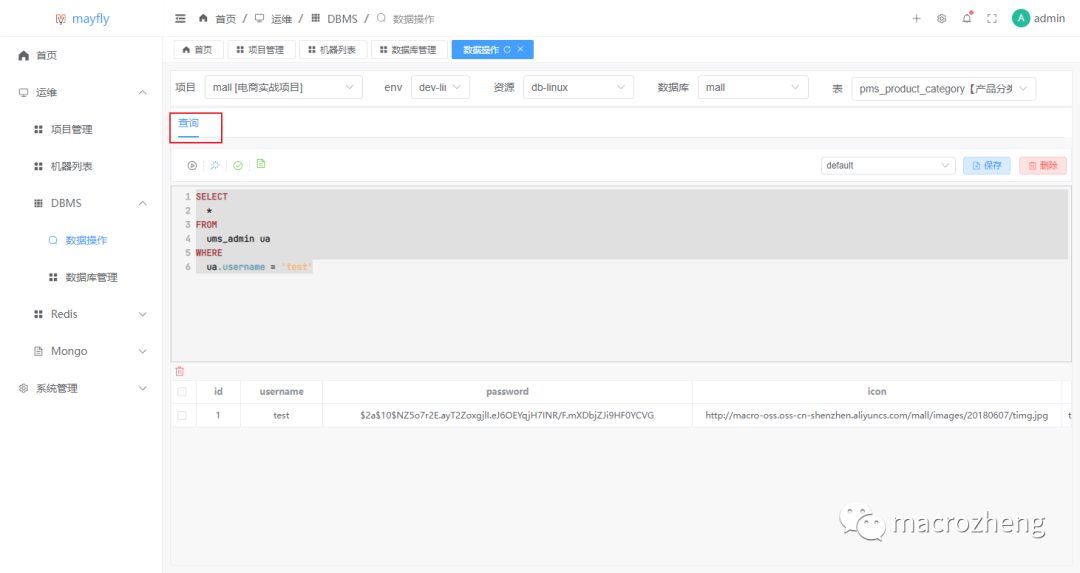Screen dimensions: 1080x573
Task: Click the green submit checkmark icon
Action: point(238,165)
